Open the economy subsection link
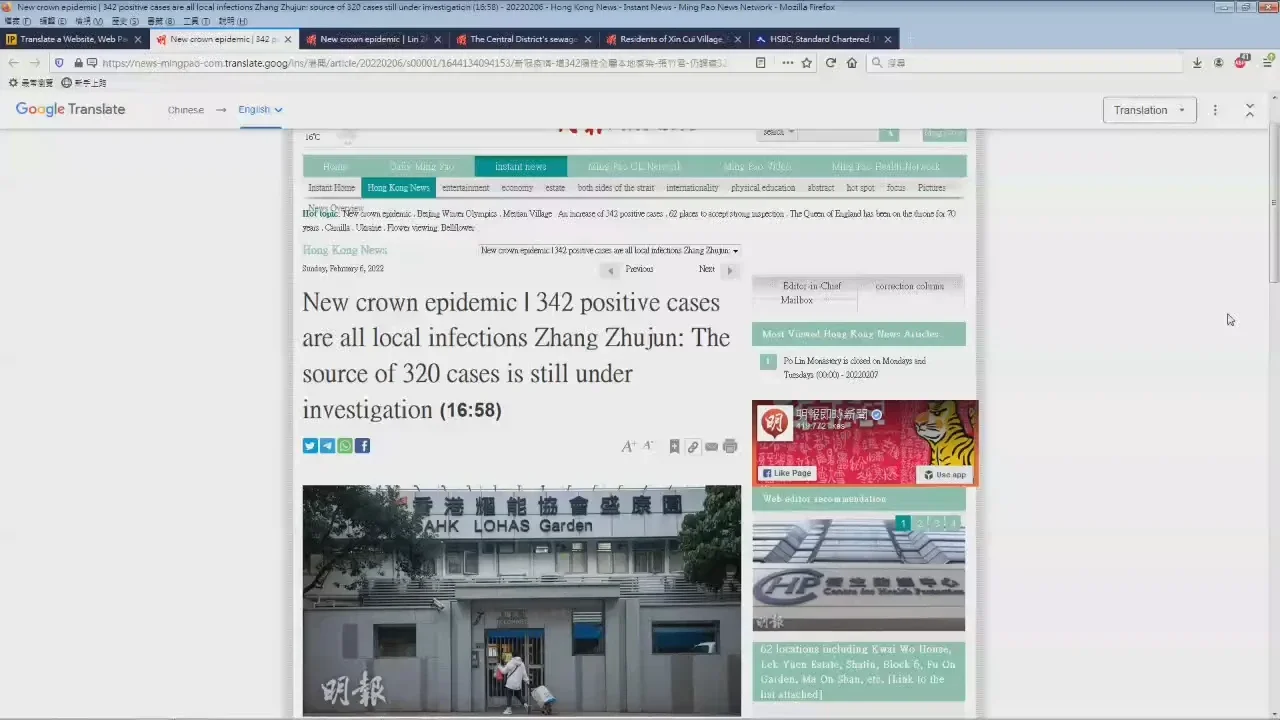The height and width of the screenshot is (720, 1280). click(518, 188)
